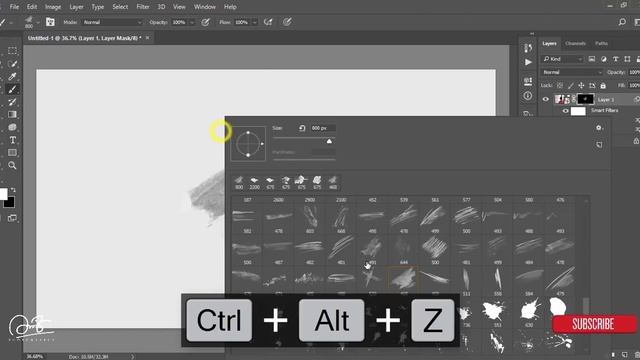Select the Brush tool in toolbar

point(12,89)
